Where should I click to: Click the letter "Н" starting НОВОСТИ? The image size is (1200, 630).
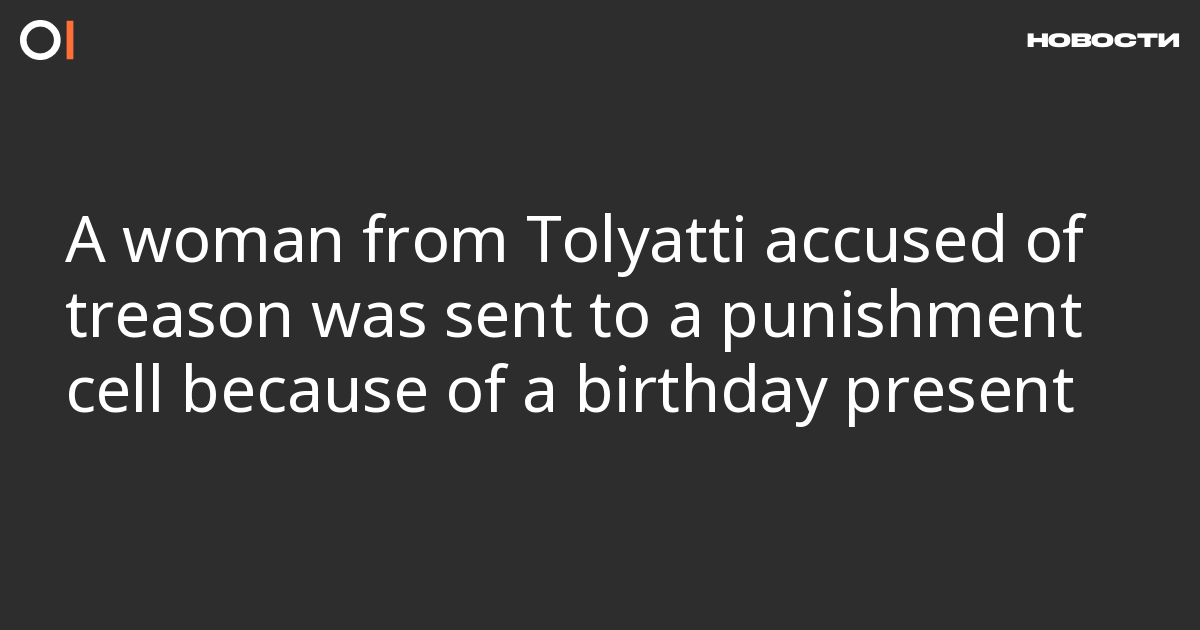[1036, 41]
